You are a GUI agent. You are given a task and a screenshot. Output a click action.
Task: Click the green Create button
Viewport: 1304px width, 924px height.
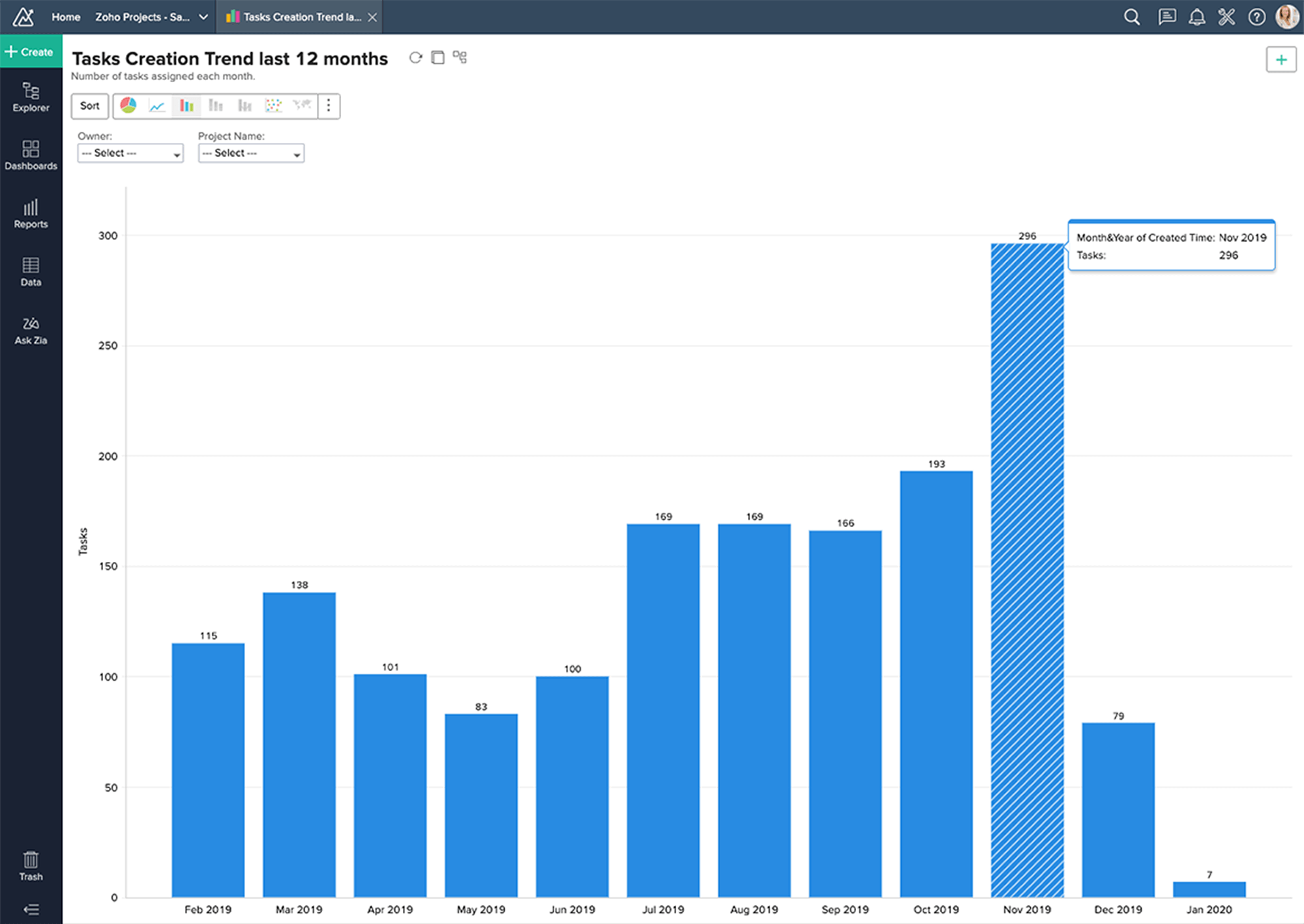pos(31,52)
